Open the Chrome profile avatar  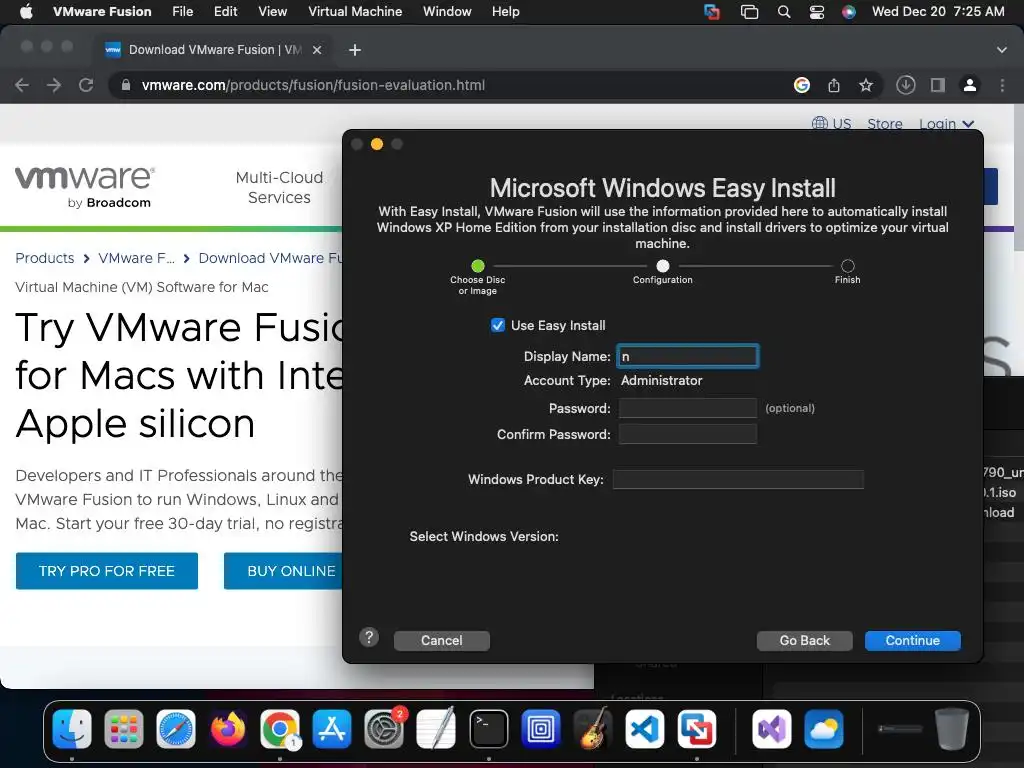coord(970,85)
